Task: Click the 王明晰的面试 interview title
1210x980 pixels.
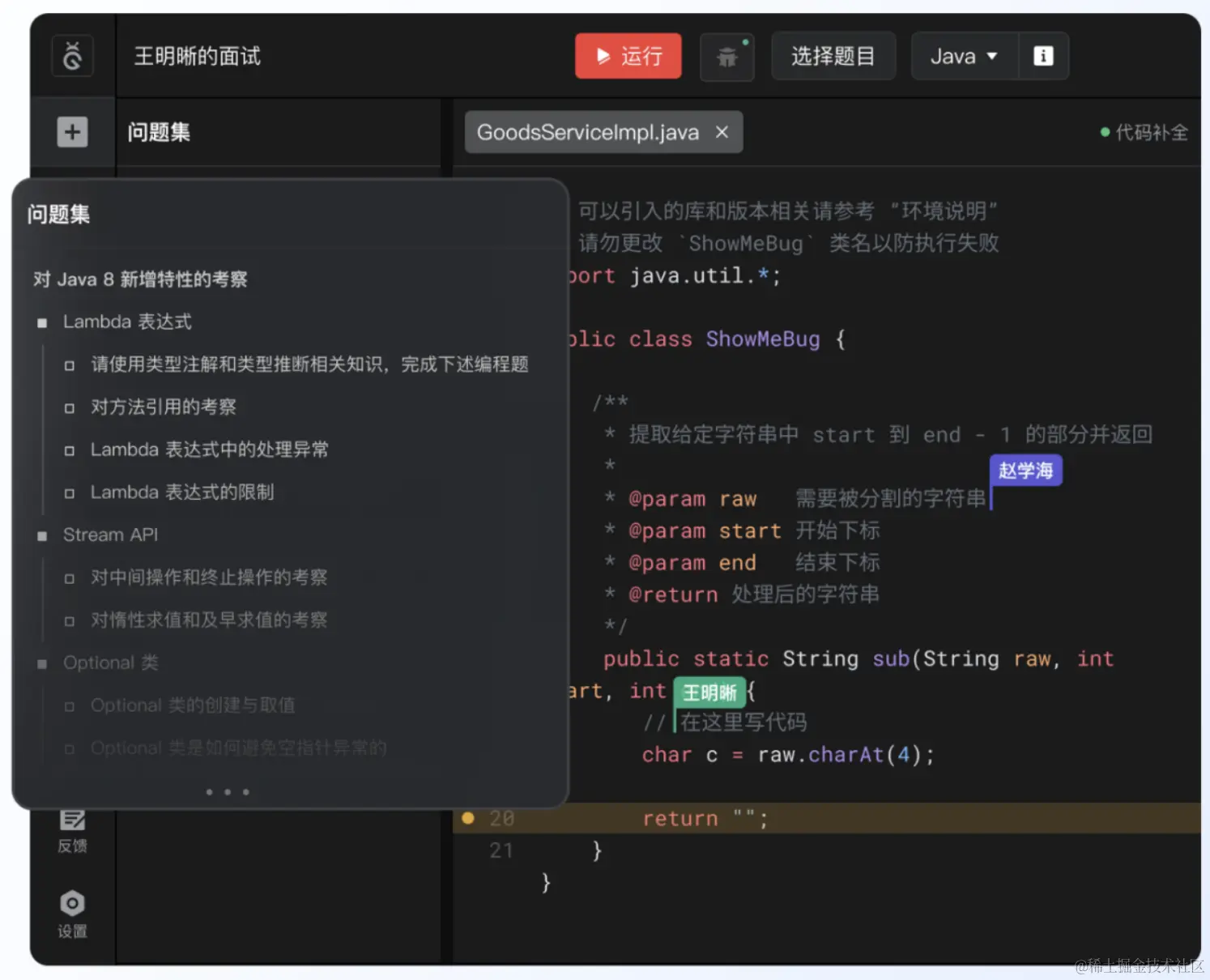Action: (198, 56)
